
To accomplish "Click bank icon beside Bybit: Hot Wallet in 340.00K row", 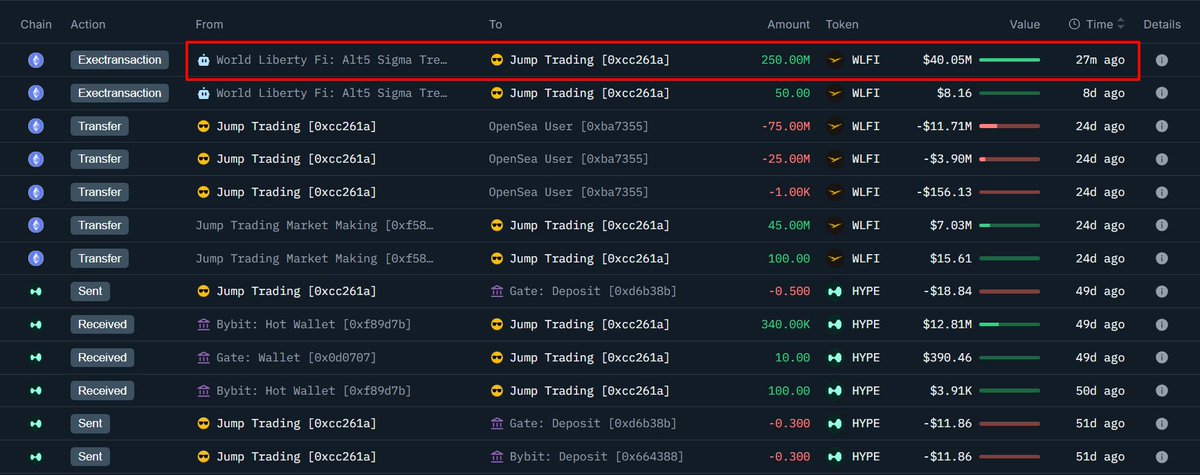I will pos(204,324).
